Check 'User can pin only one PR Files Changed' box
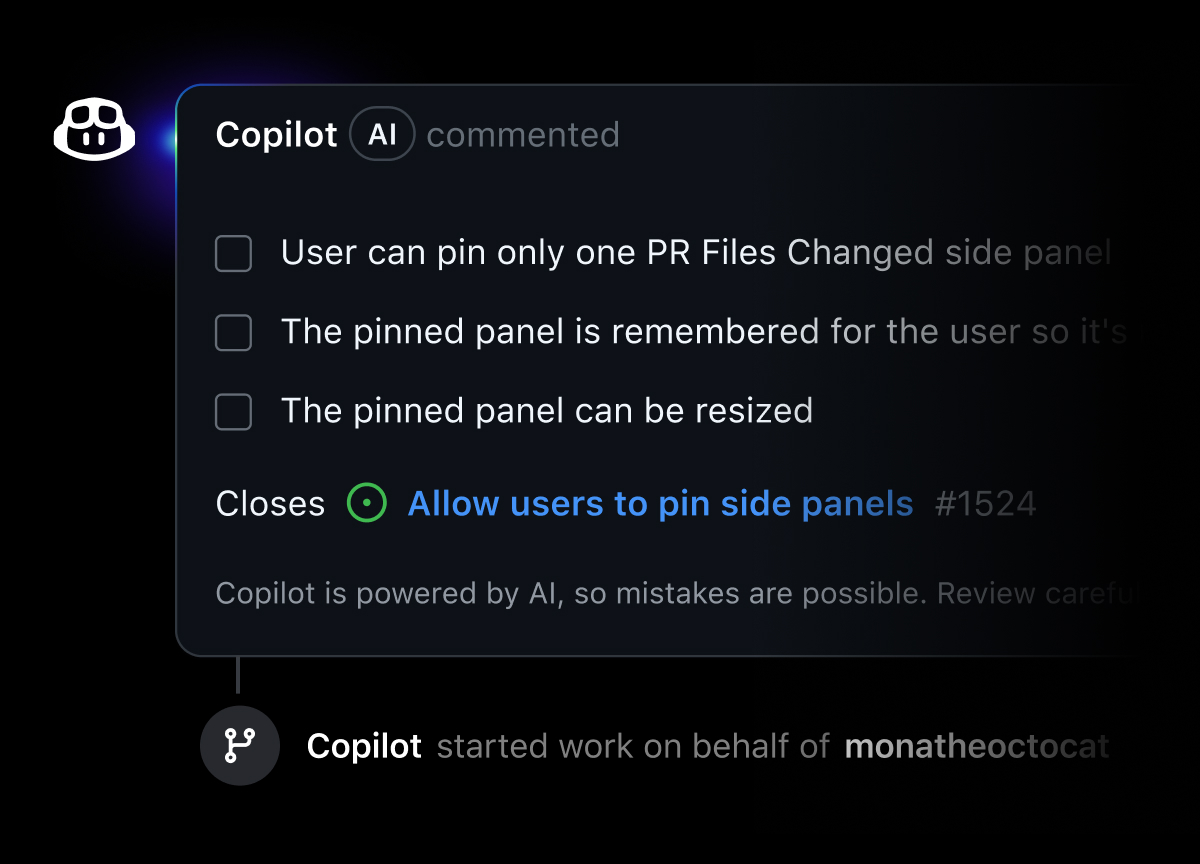1200x864 pixels. pyautogui.click(x=232, y=253)
